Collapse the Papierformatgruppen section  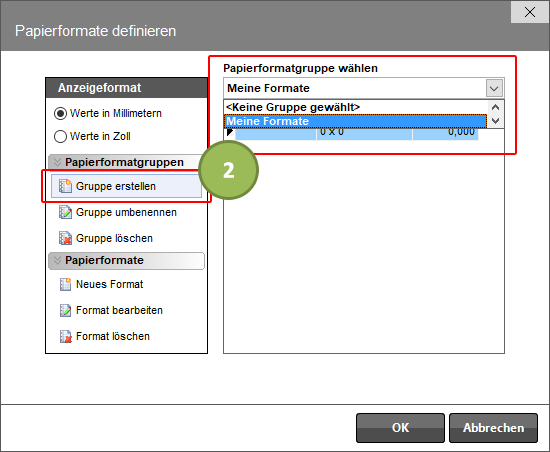57,162
